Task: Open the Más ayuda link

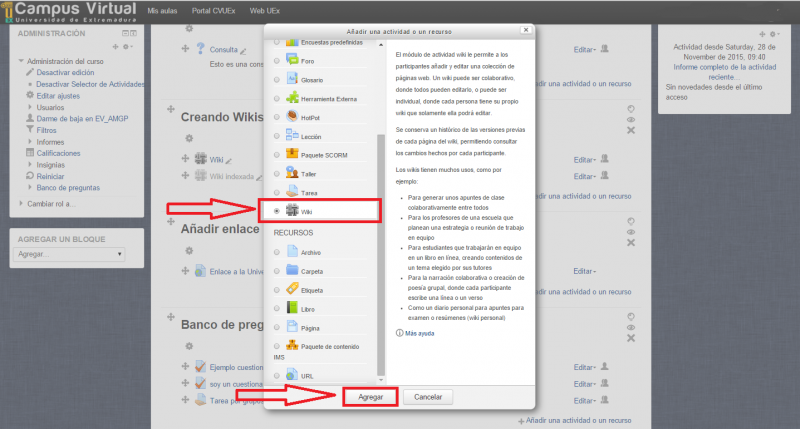Action: click(419, 333)
